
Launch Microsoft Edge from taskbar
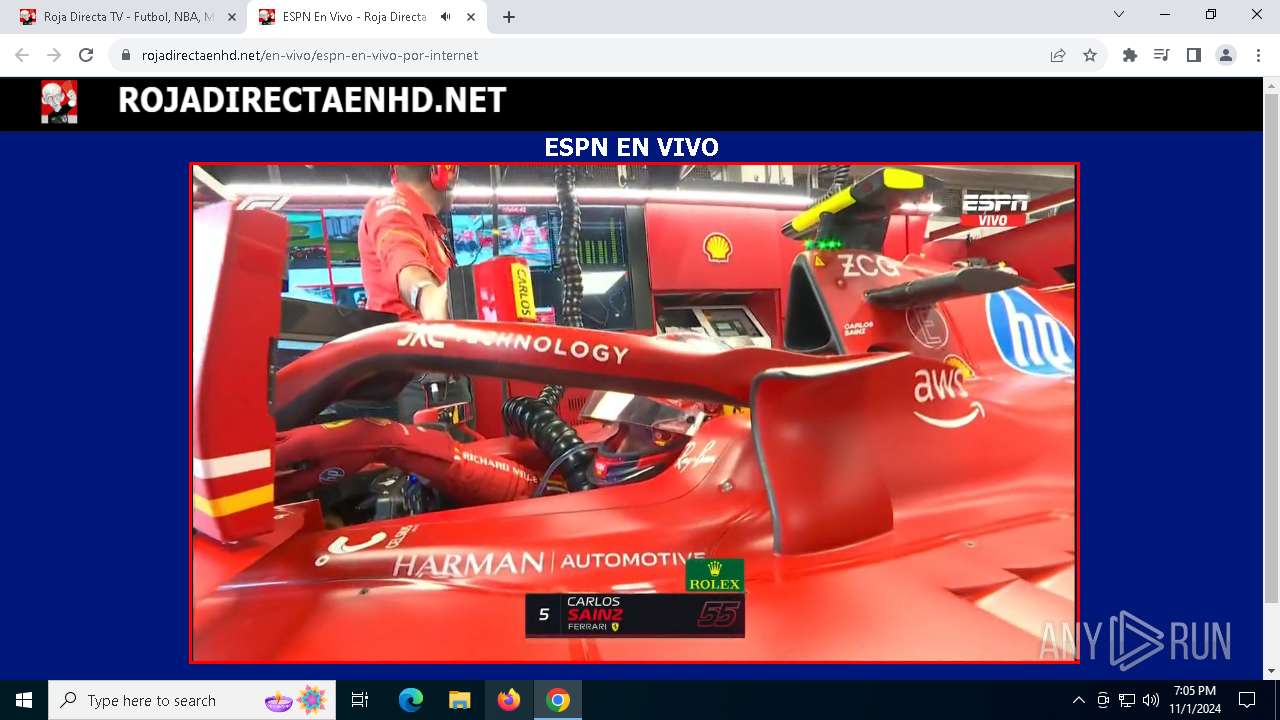point(411,700)
